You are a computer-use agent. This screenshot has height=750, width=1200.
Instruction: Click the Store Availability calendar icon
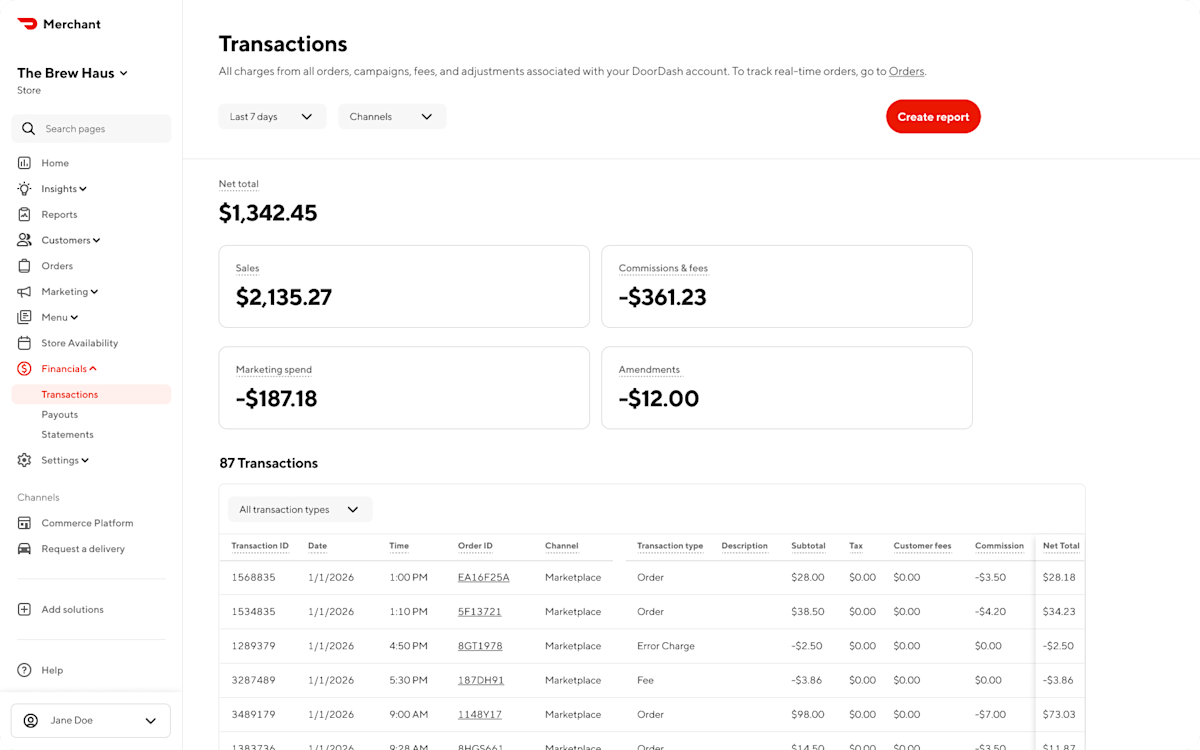22,342
